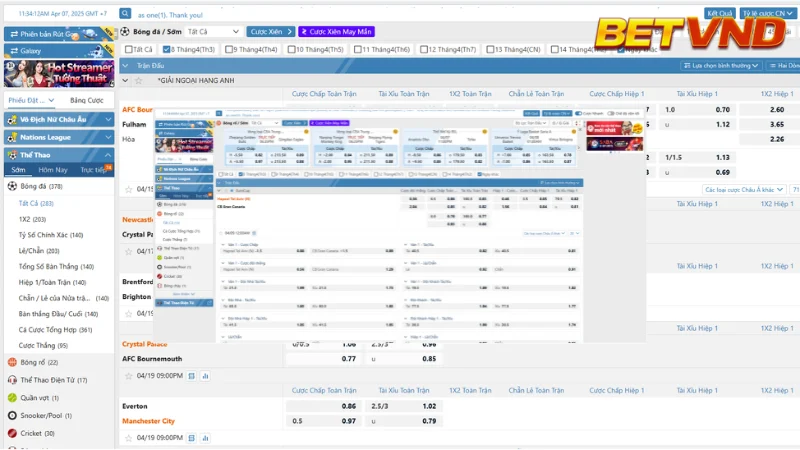Click the Bóng rổ basketball icon
Viewport: 800px width, 450px height.
click(x=12, y=362)
